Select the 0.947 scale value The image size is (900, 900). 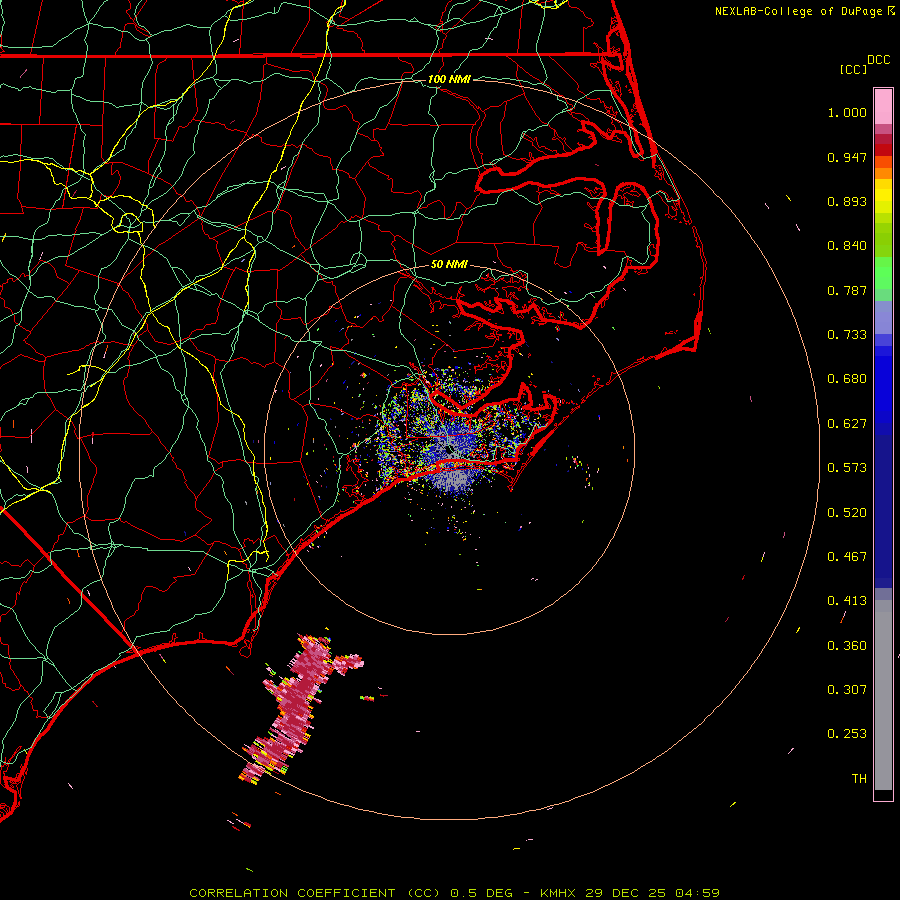pos(847,157)
